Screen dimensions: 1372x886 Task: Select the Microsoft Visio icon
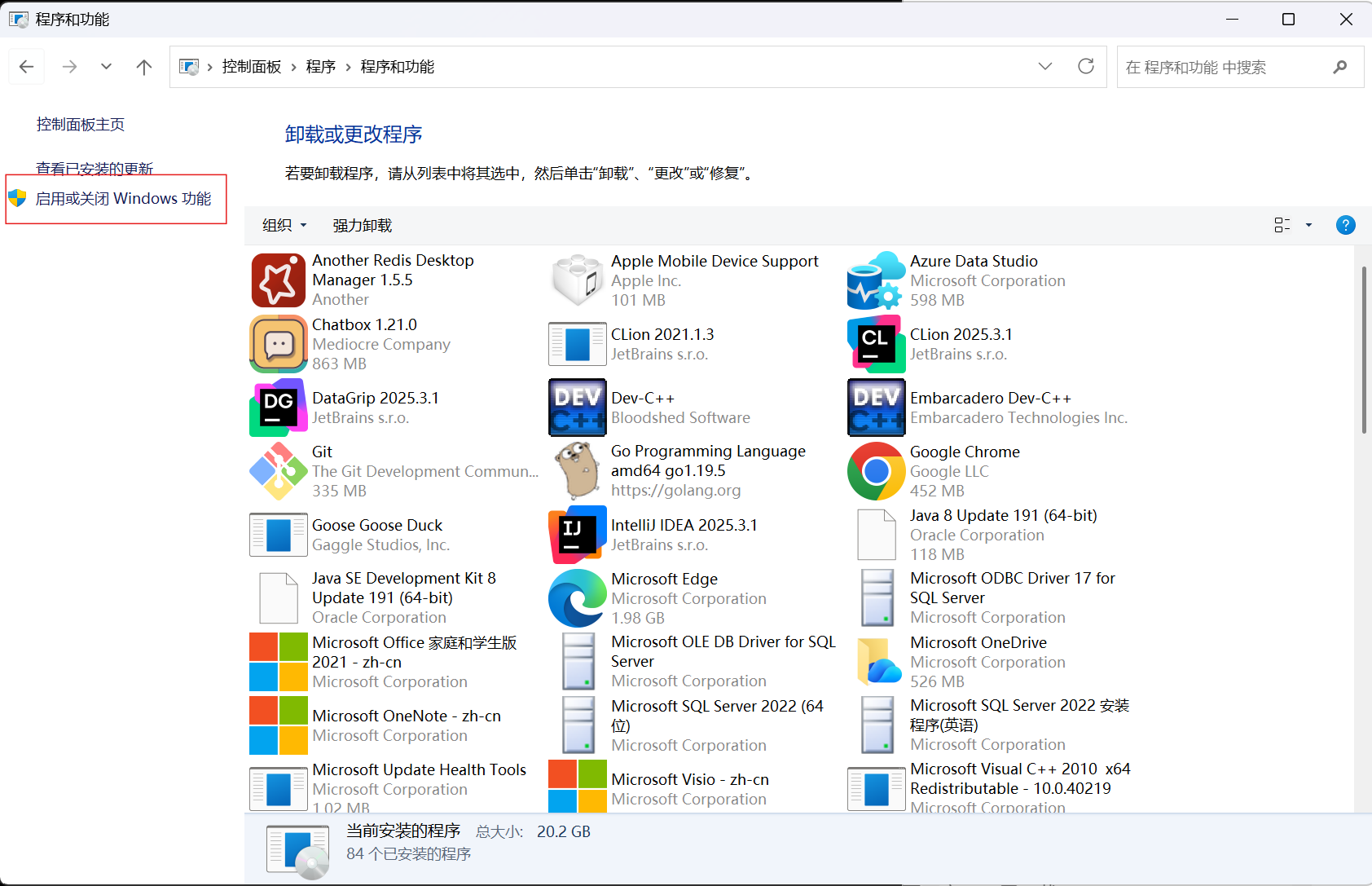pos(578,786)
